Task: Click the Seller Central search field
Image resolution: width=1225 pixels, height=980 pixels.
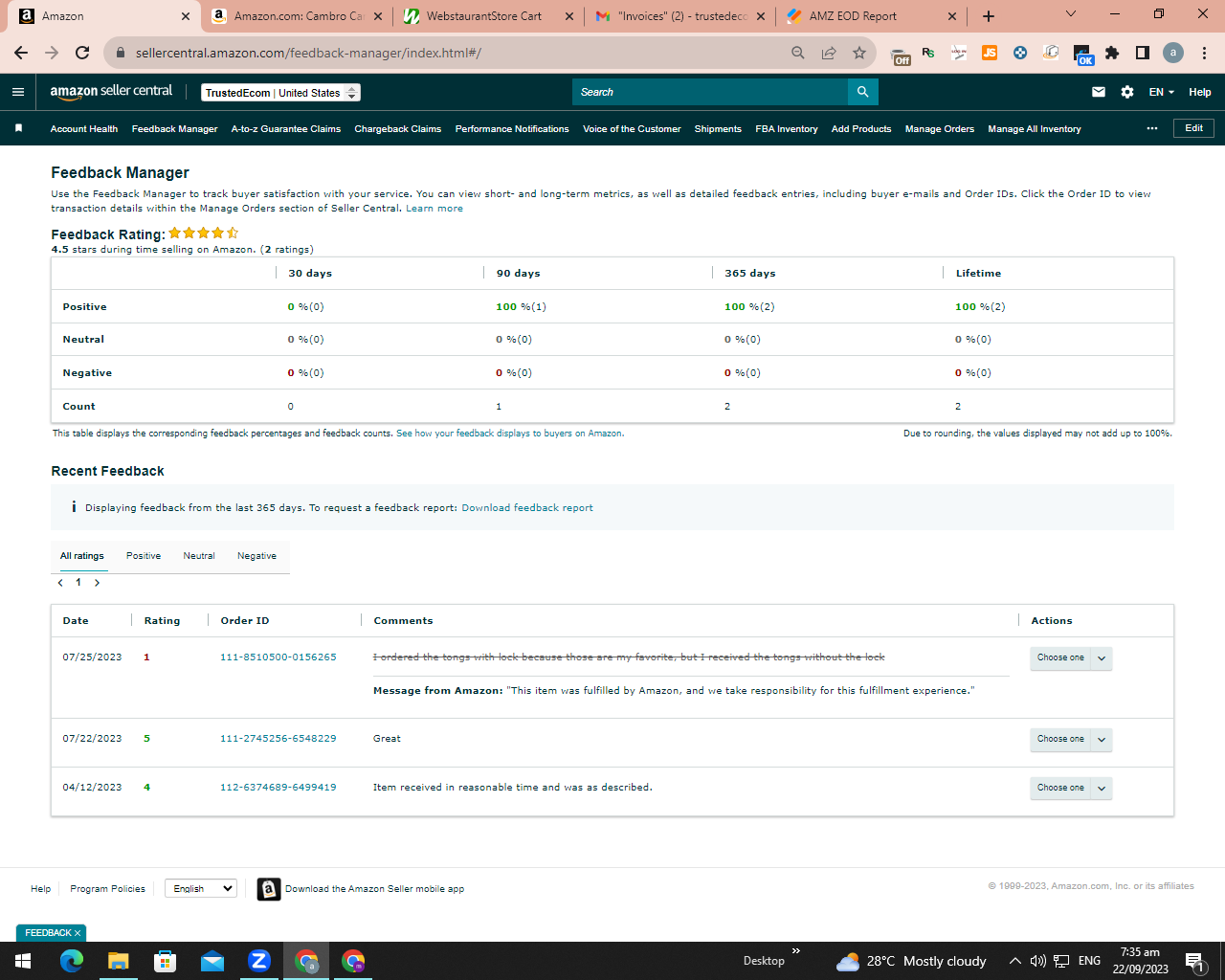Action: (x=709, y=92)
